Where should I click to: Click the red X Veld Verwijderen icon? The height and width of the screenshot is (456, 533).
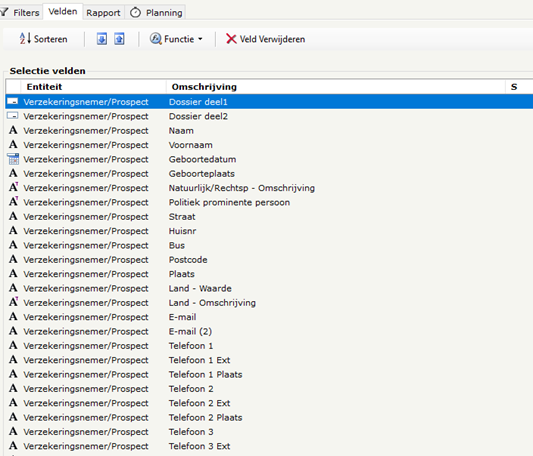coord(231,39)
